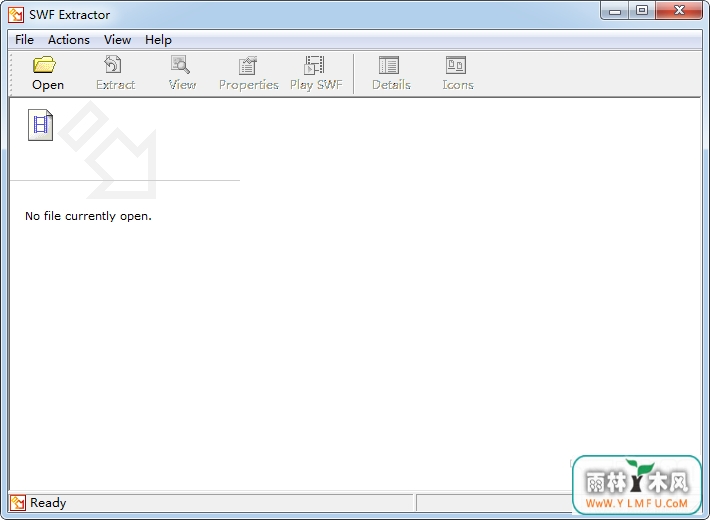710x520 pixels.
Task: Close the SWF Extractor window
Action: point(679,11)
